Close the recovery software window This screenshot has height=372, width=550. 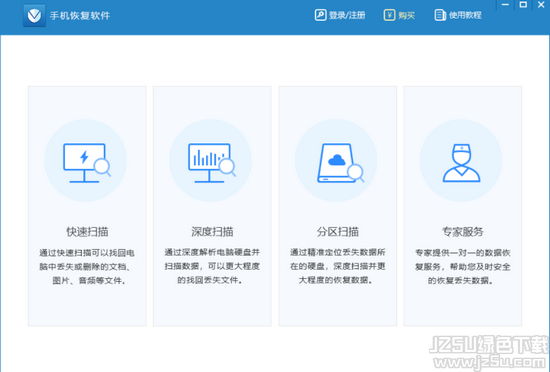(541, 5)
